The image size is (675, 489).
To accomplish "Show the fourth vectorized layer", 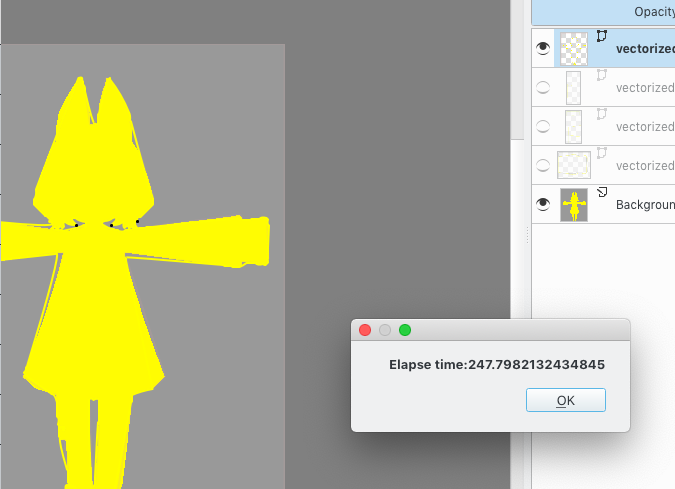I will [543, 165].
